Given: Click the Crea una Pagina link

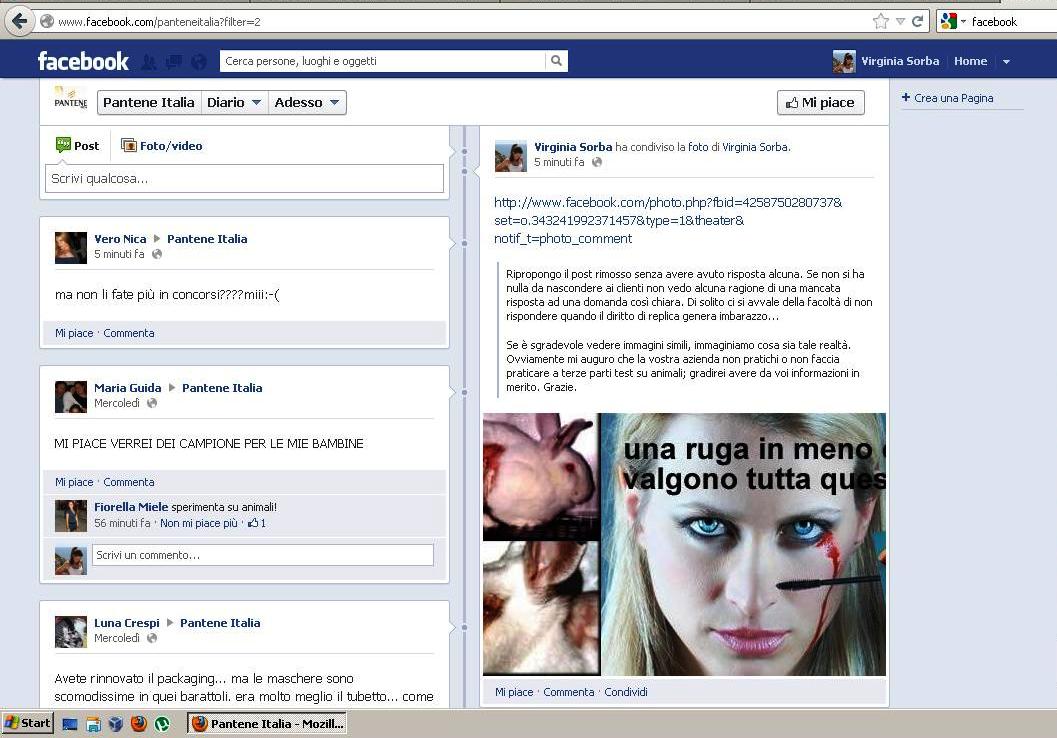Looking at the screenshot, I should [953, 98].
